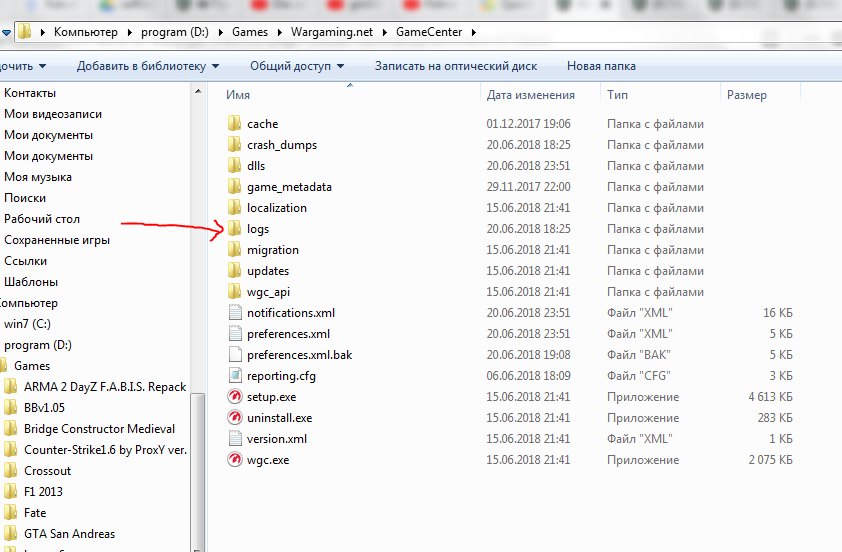The width and height of the screenshot is (842, 552).
Task: Select the notifications.xml file icon
Action: click(x=234, y=313)
